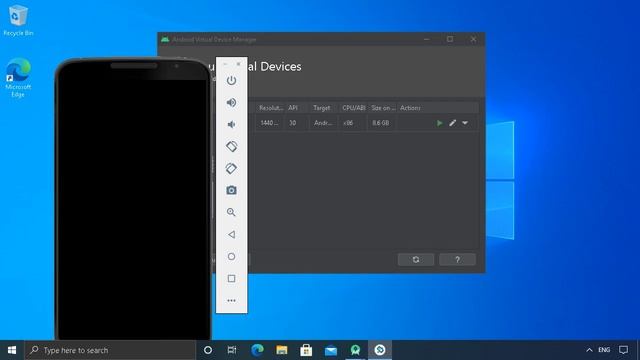Switch to the emulator taskbar icon

(380, 350)
